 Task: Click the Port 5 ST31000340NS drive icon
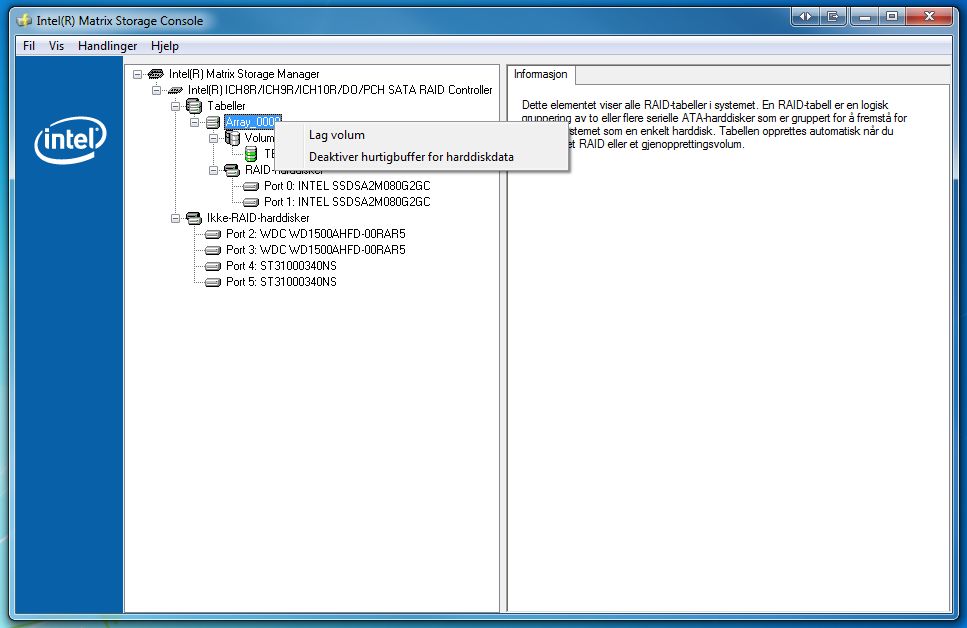pos(213,282)
